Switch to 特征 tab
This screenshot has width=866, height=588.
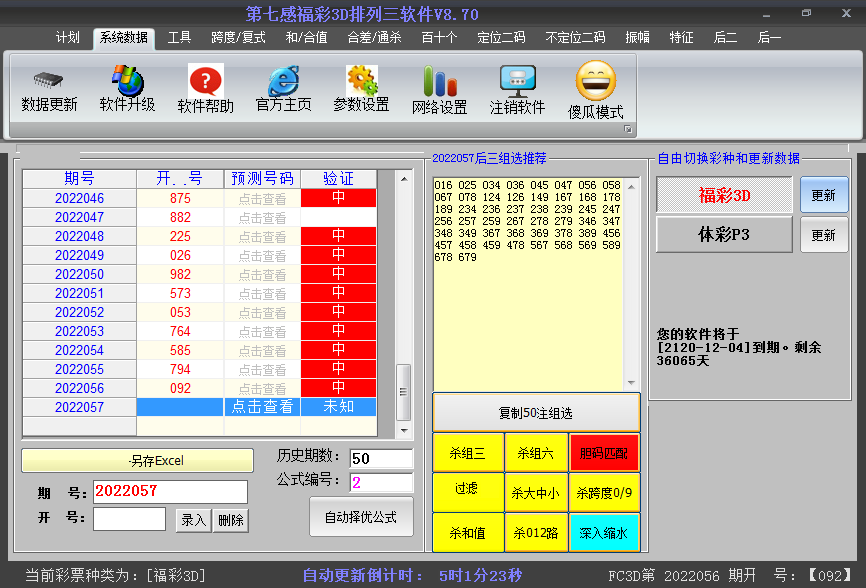682,38
